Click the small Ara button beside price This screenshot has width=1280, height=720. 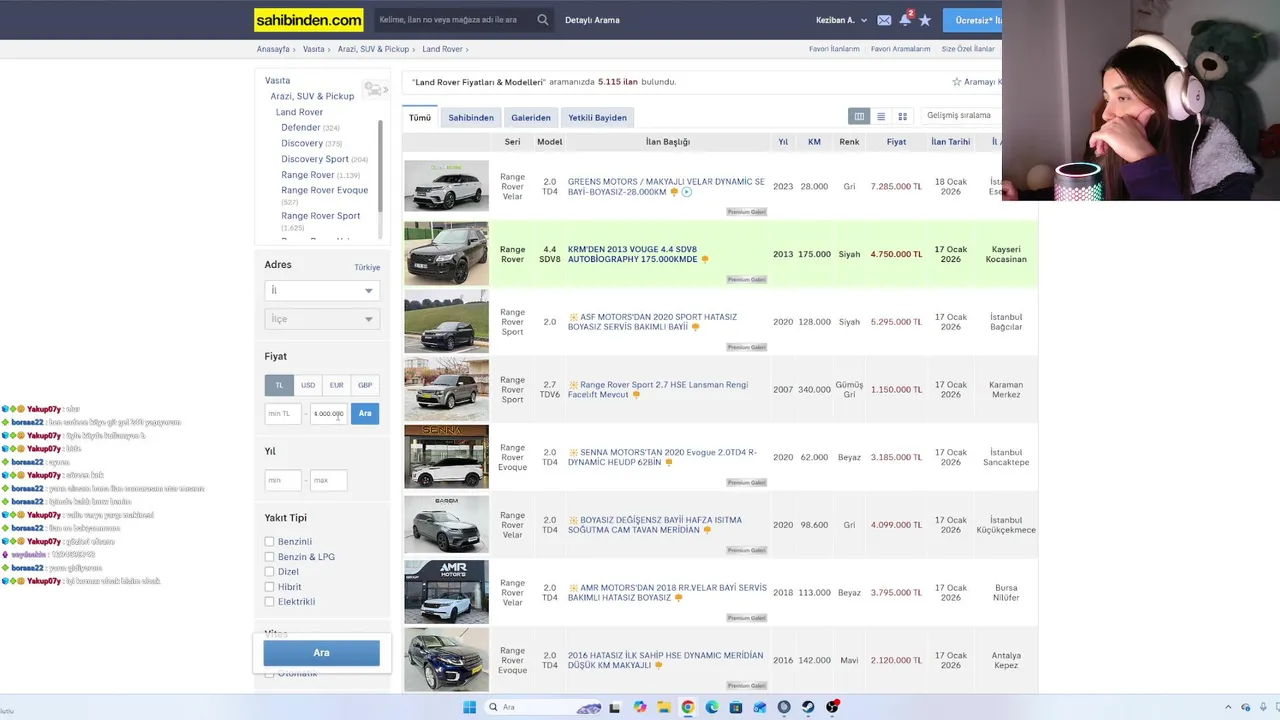click(x=365, y=413)
